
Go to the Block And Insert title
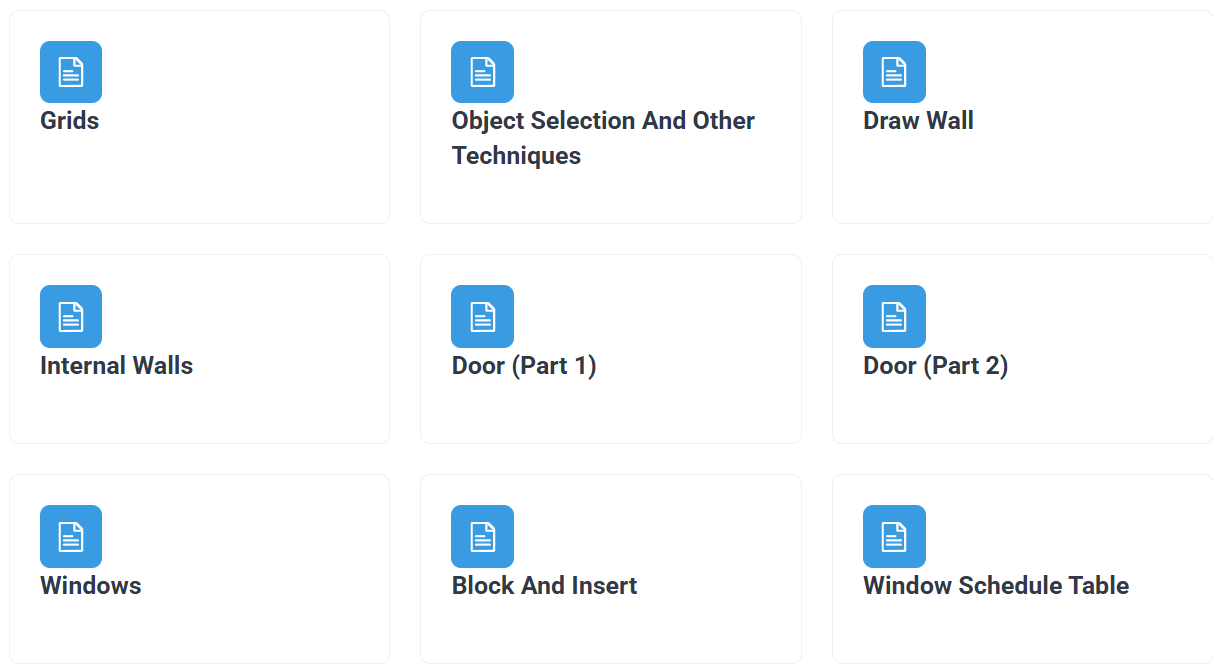tap(544, 586)
